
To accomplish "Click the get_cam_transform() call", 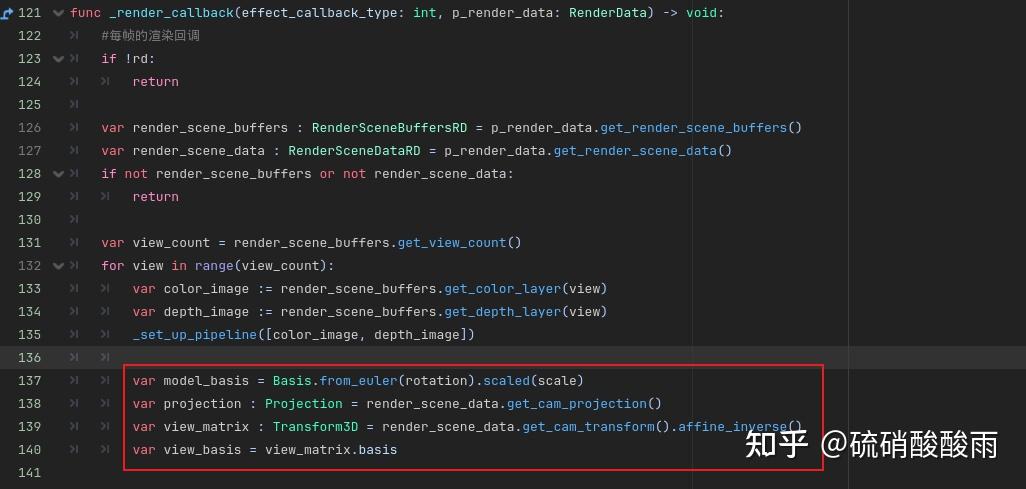I will click(x=595, y=427).
